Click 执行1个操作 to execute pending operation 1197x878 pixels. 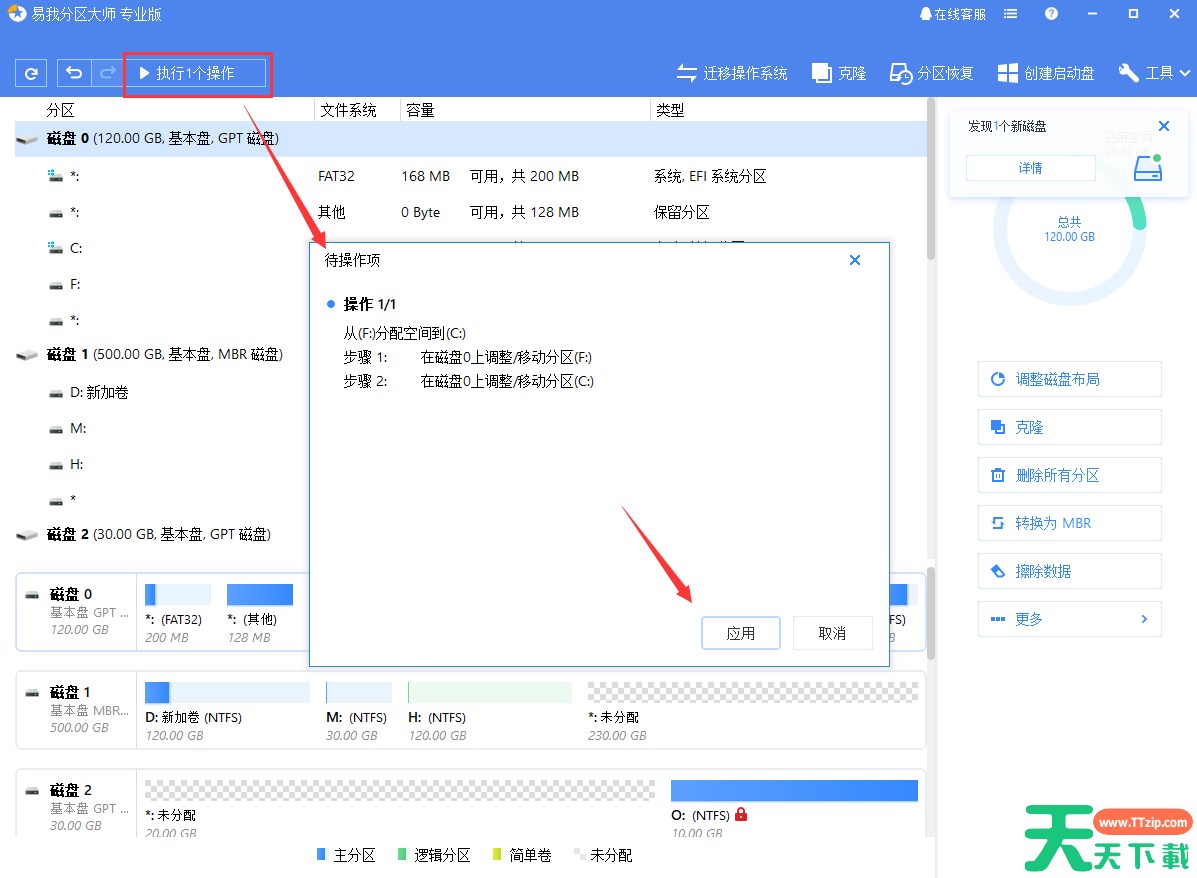[x=197, y=73]
